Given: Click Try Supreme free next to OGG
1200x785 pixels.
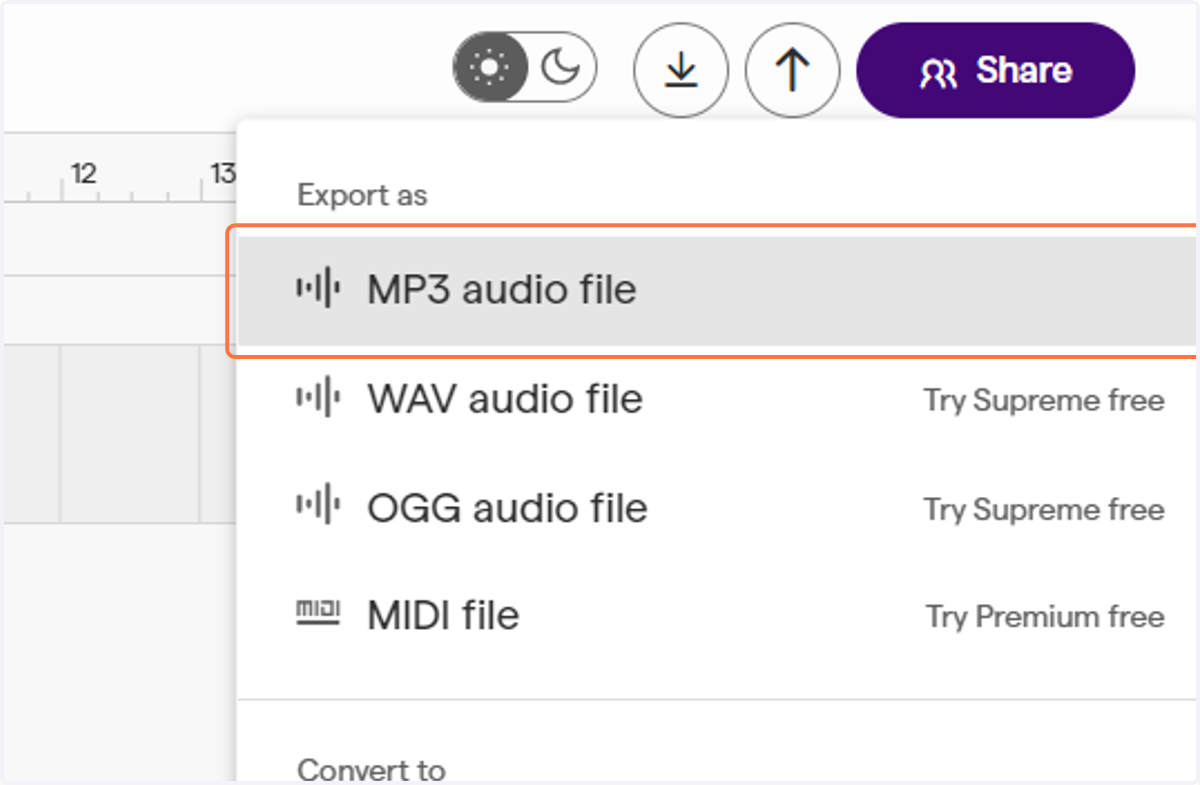Looking at the screenshot, I should (1044, 510).
